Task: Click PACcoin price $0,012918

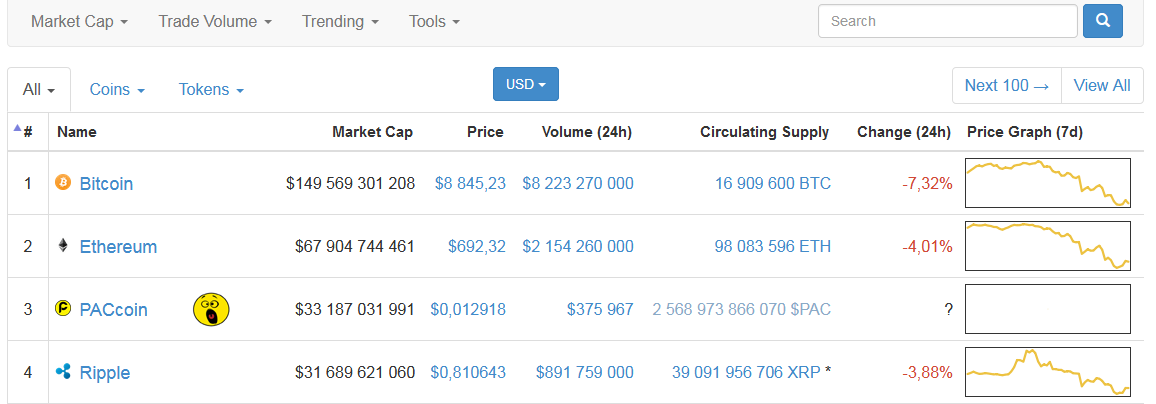Action: (468, 310)
